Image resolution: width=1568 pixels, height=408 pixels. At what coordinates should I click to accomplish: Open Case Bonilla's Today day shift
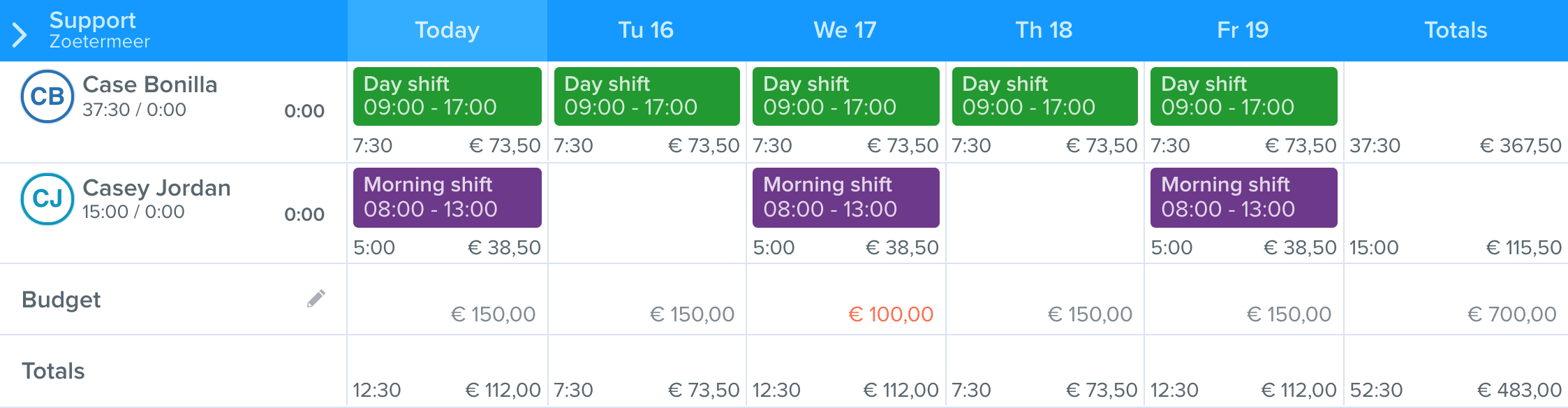448,96
